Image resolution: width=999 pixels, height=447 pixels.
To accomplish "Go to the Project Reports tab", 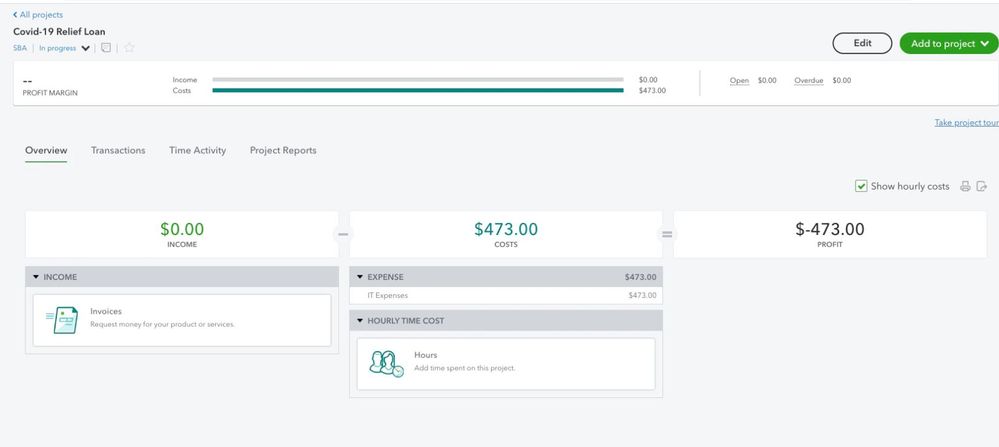I will pos(283,151).
